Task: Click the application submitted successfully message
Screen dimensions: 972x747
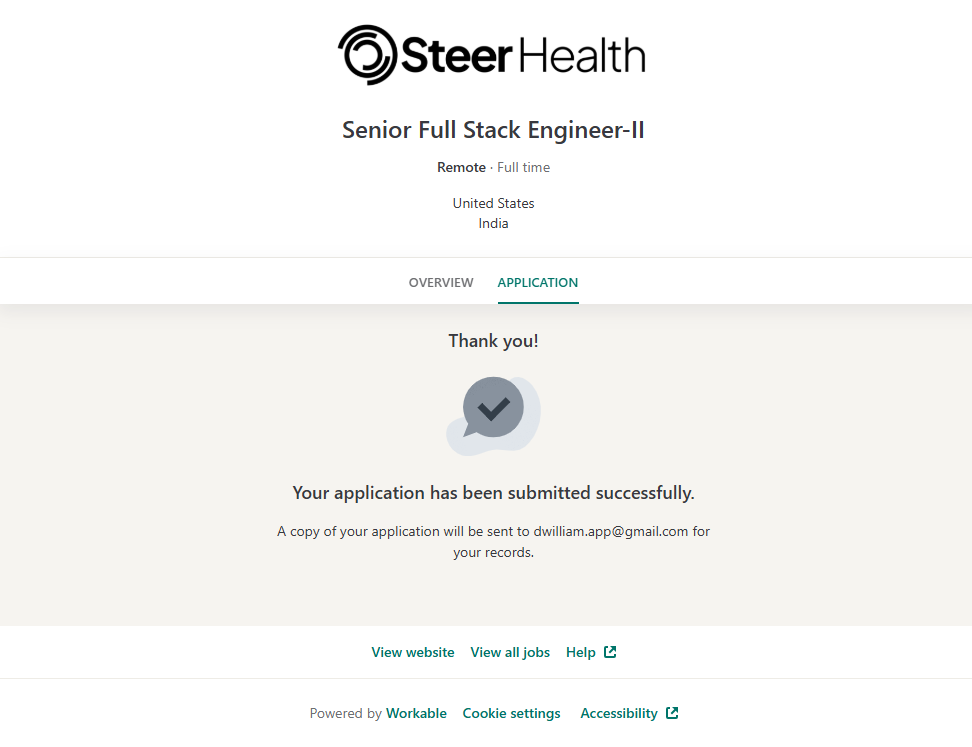Action: 493,493
